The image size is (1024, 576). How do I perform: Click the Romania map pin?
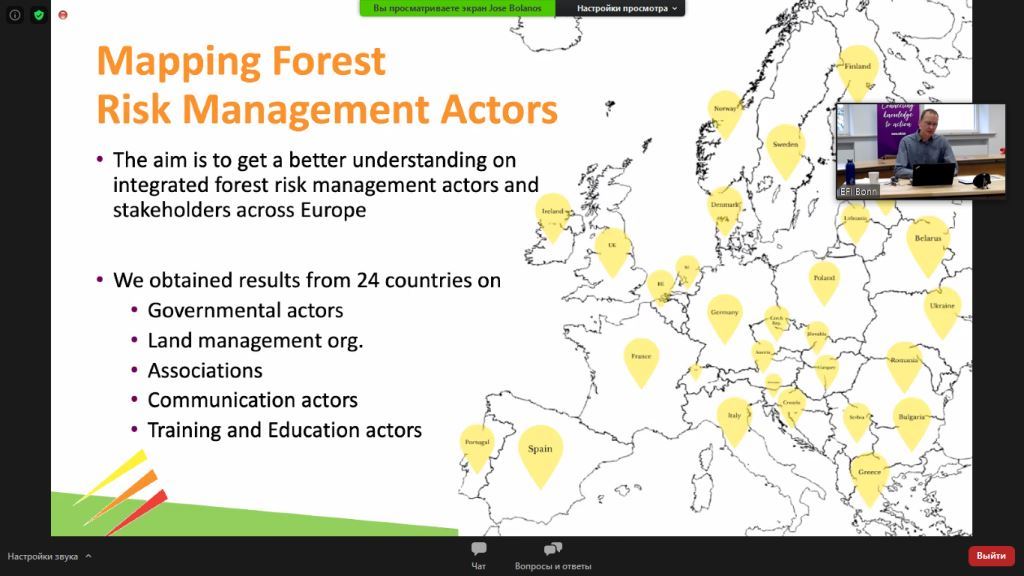(x=904, y=366)
